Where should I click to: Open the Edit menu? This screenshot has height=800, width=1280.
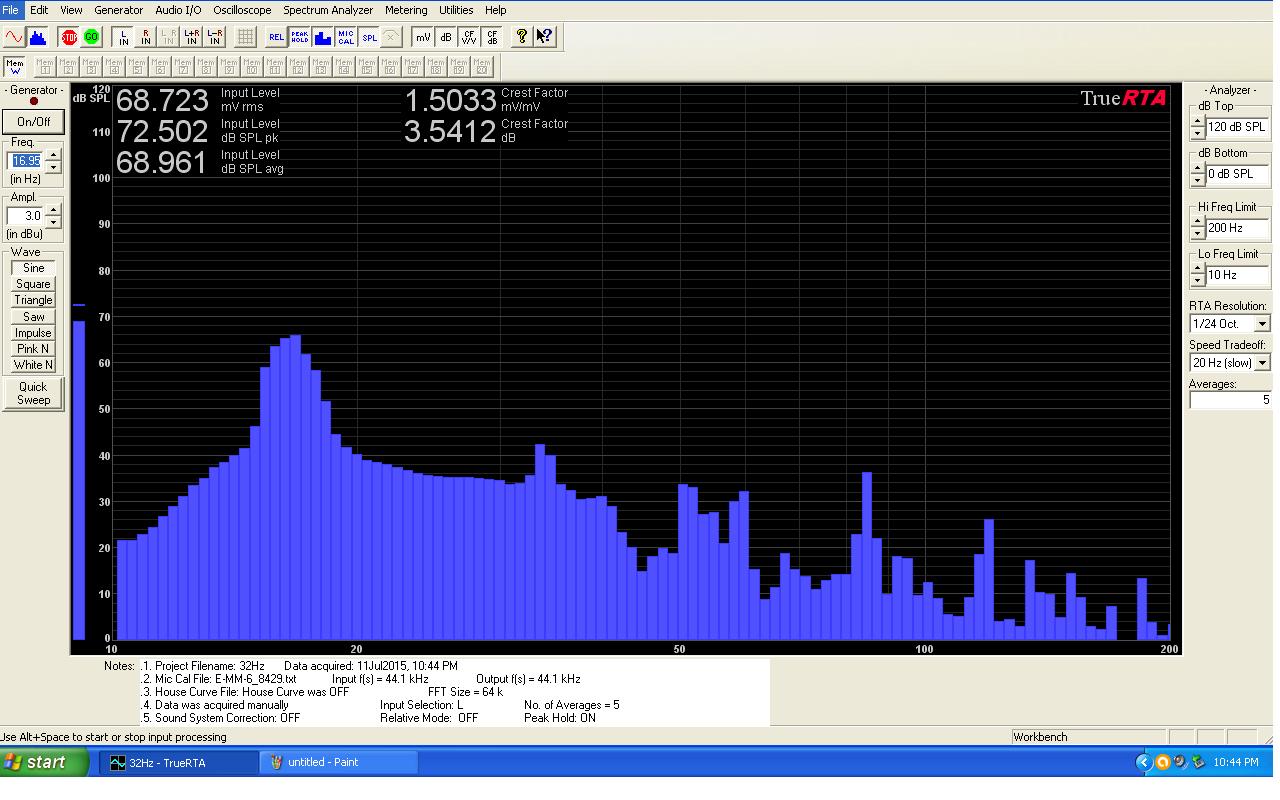pyautogui.click(x=39, y=10)
